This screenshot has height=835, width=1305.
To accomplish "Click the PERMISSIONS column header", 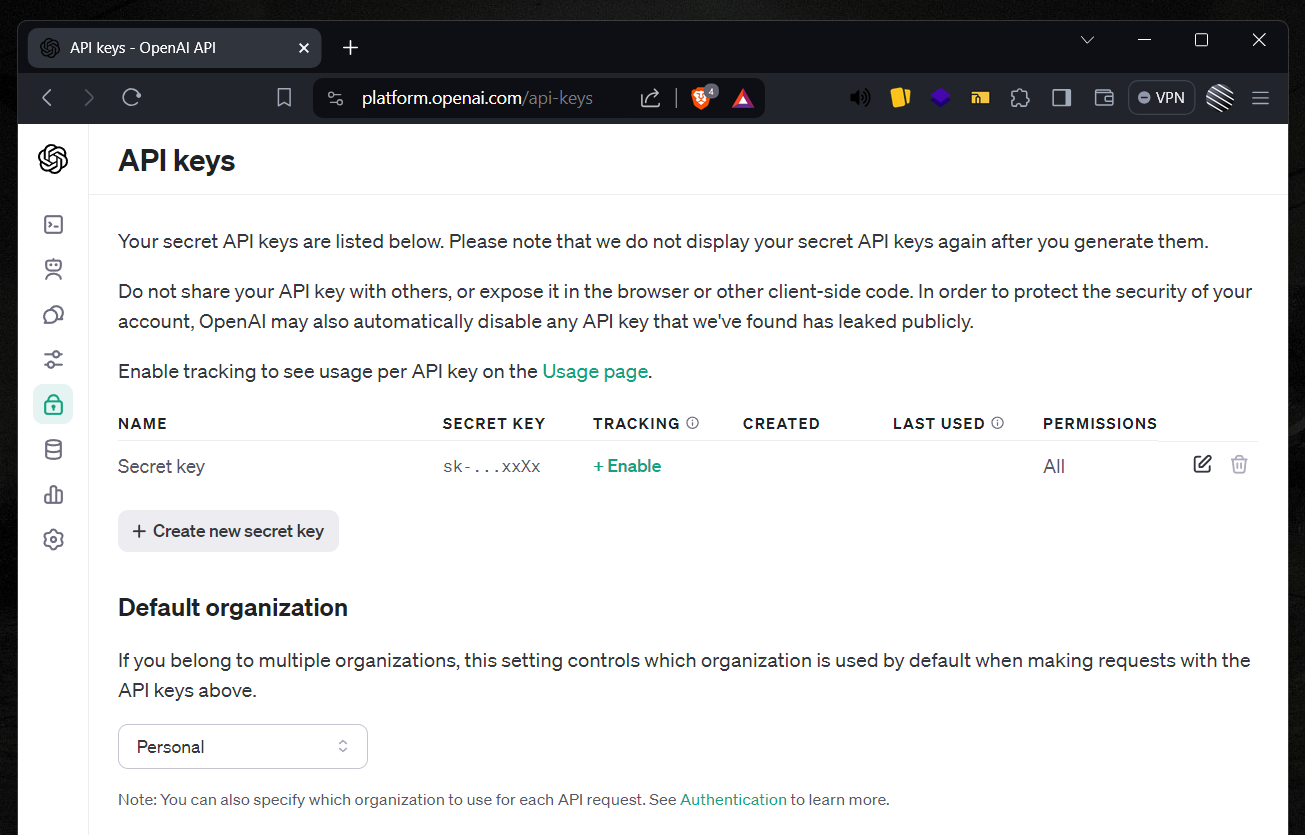I will 1100,423.
